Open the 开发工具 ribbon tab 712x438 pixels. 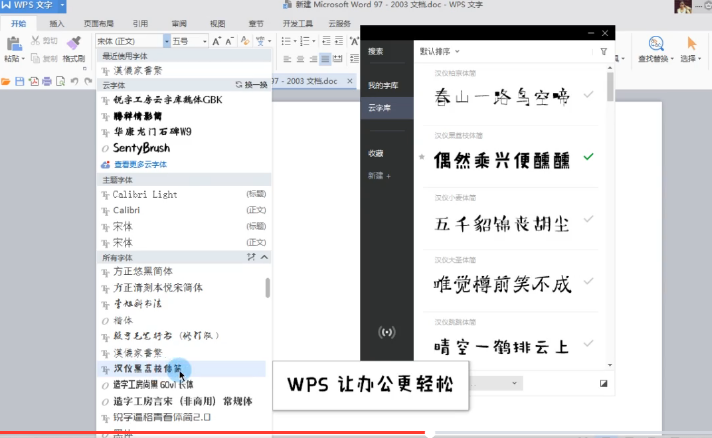click(297, 24)
